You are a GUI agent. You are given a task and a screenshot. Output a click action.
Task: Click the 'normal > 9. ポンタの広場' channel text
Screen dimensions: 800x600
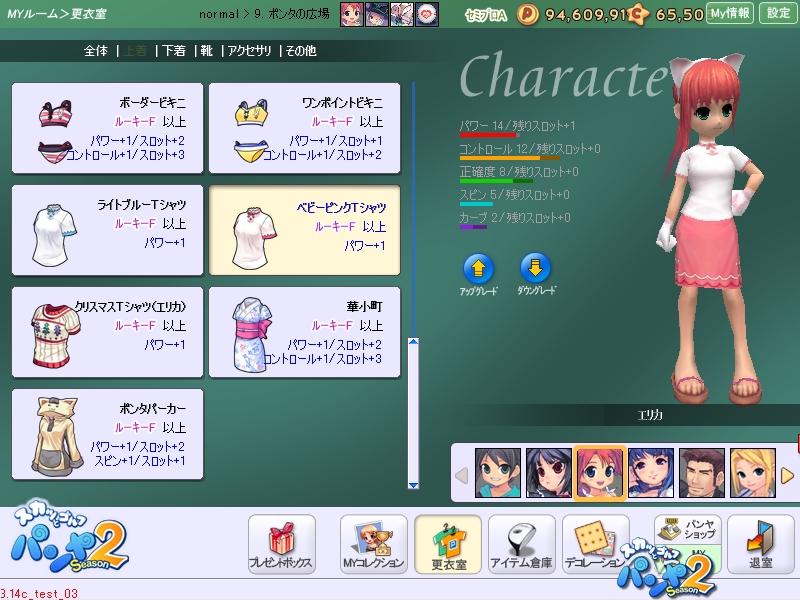click(264, 14)
